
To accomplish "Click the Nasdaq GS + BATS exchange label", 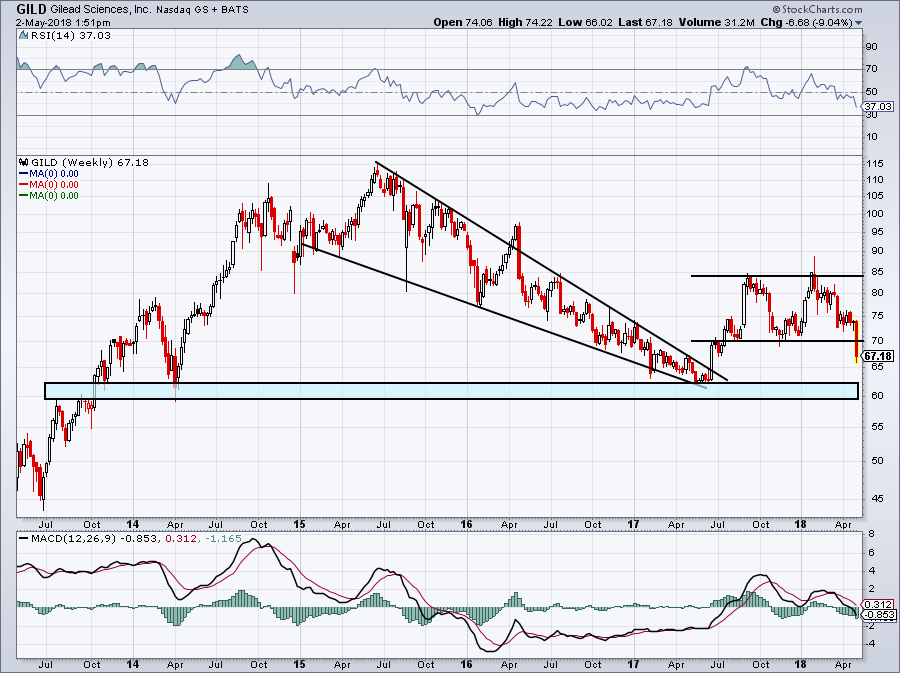I will point(203,10).
